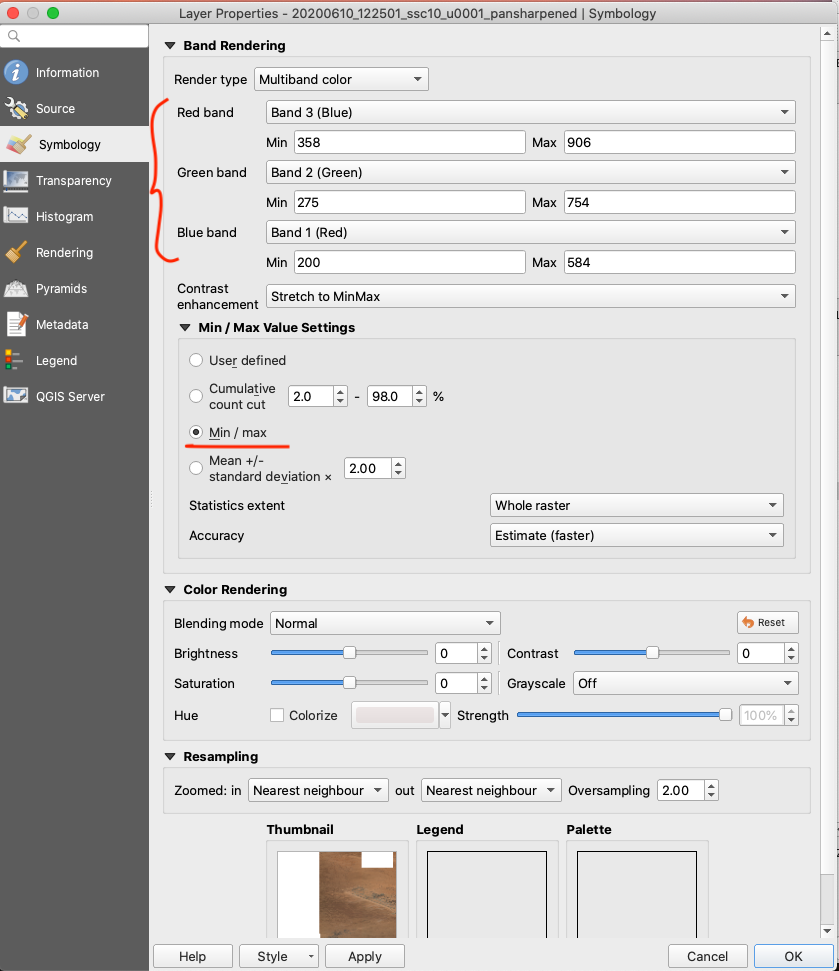Click the Contrast slider handle

653,653
